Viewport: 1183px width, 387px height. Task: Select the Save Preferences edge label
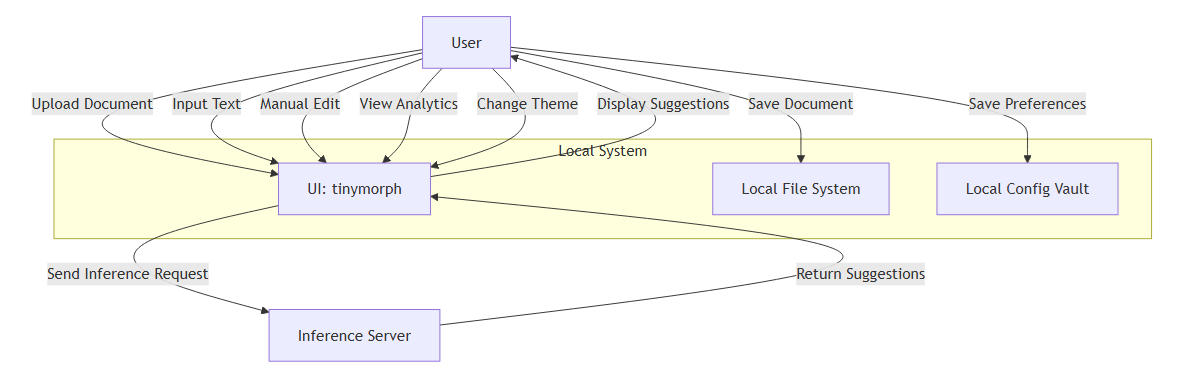point(1027,104)
